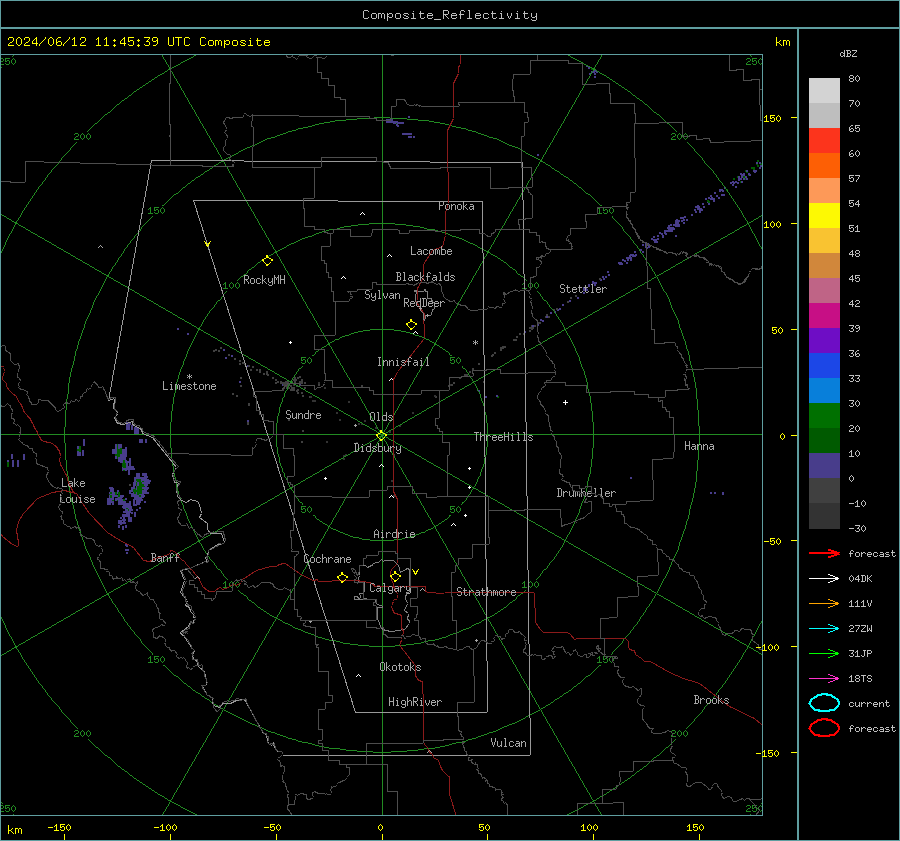Click the yellow diamond marker below RedDeer
The image size is (900, 841).
coord(412,325)
